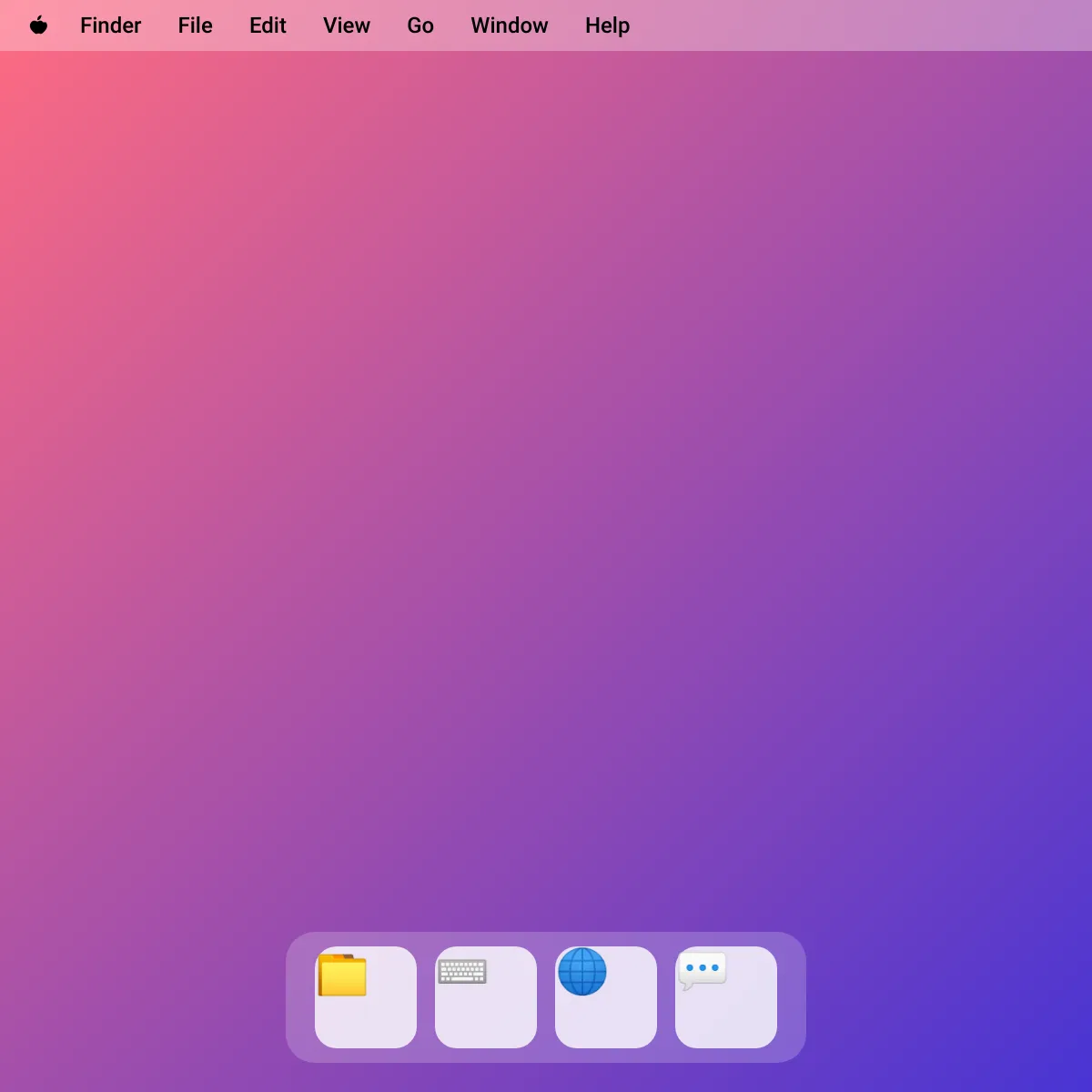The width and height of the screenshot is (1092, 1092).
Task: Open the Finder menu
Action: (111, 25)
